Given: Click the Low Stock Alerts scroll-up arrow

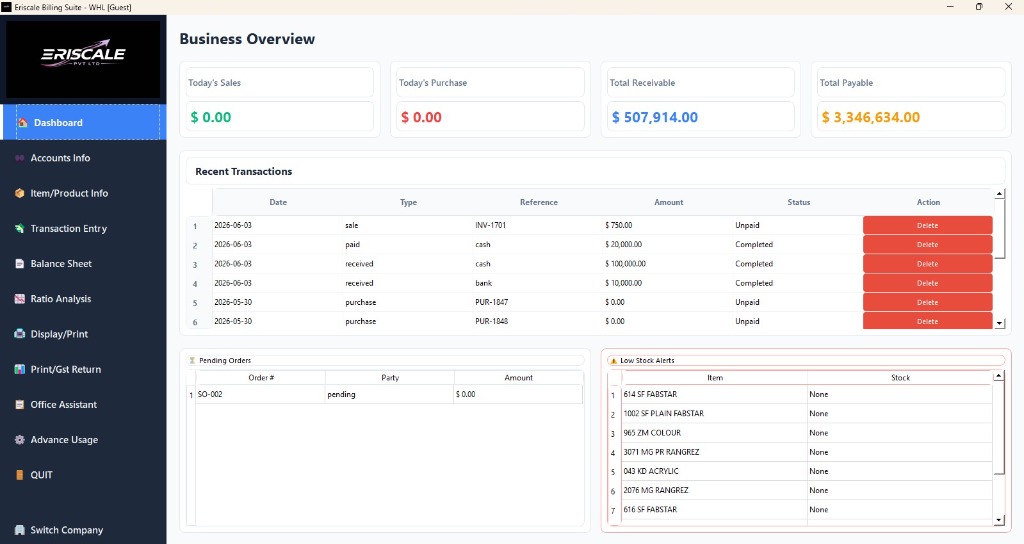Looking at the screenshot, I should tap(999, 376).
